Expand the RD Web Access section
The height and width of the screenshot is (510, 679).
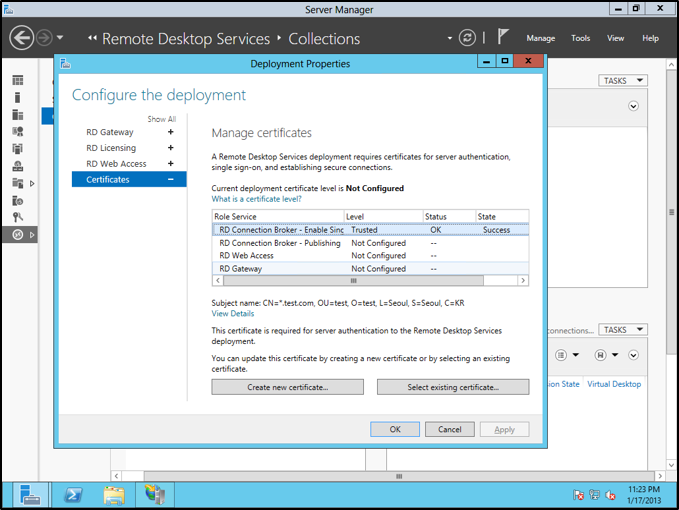pos(170,164)
